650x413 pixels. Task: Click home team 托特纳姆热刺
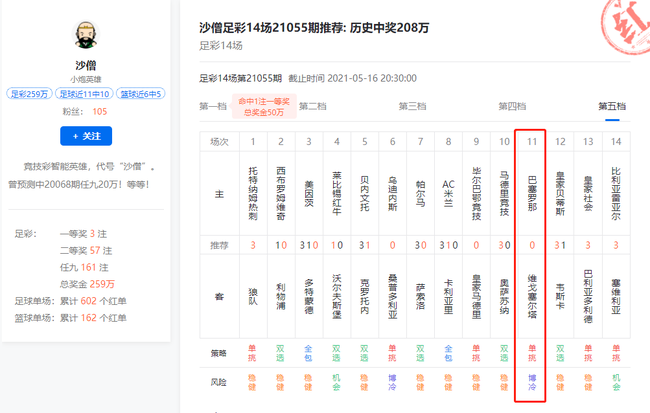253,194
